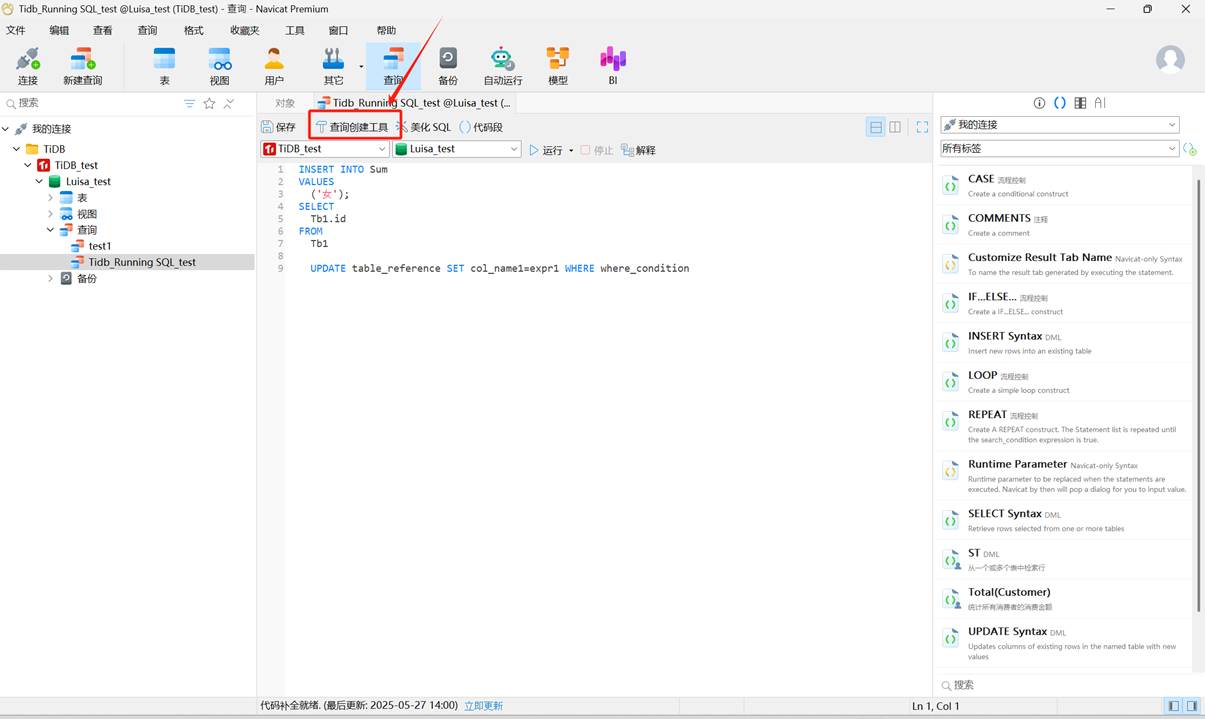1205x719 pixels.
Task: Switch to the 对象 (Objects) tab
Action: point(285,103)
